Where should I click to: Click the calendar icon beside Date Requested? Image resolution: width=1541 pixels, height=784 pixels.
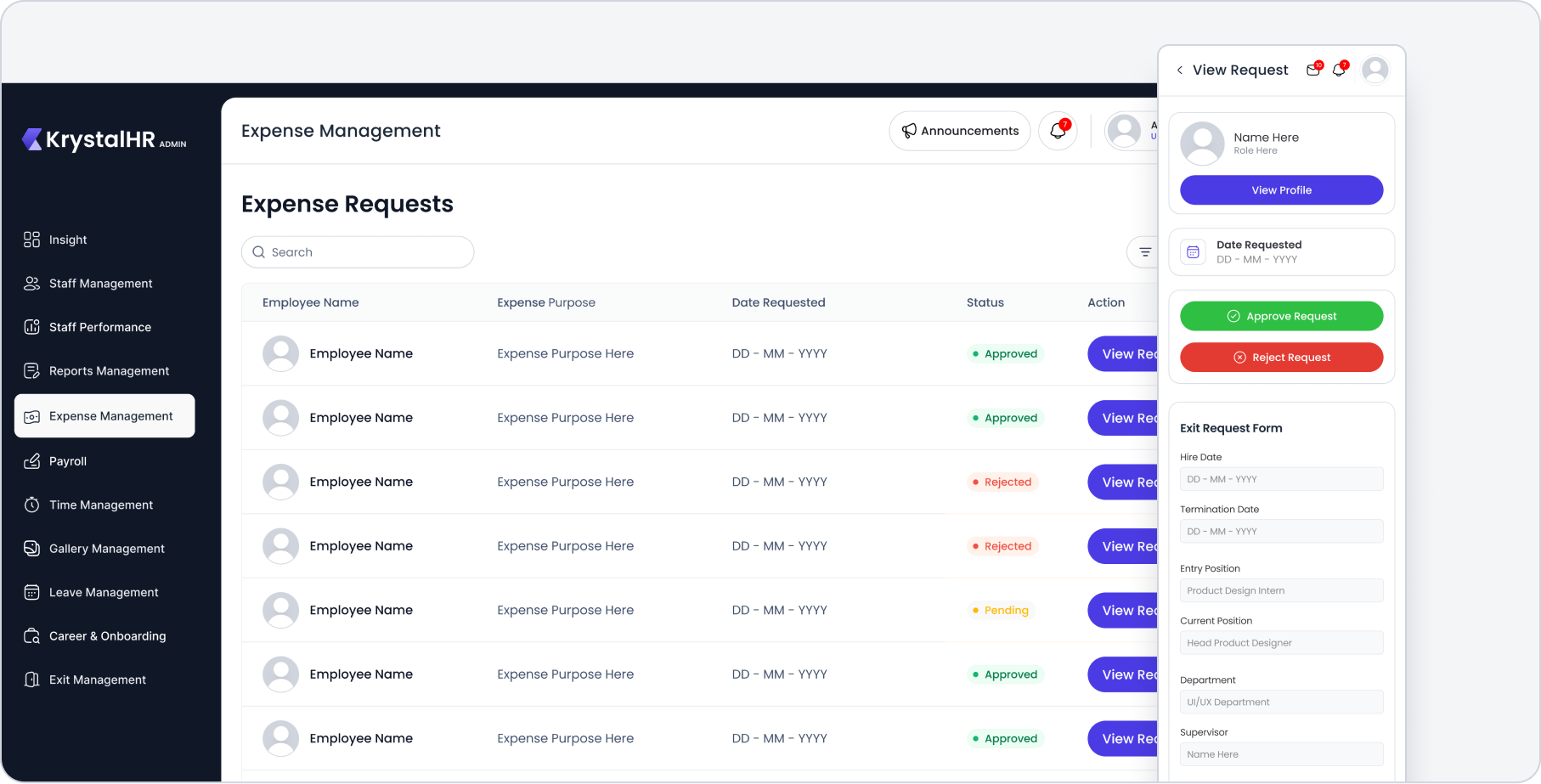[1193, 252]
